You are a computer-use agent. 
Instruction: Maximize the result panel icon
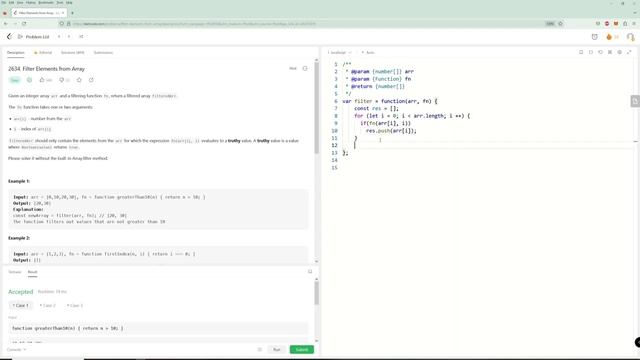point(310,271)
